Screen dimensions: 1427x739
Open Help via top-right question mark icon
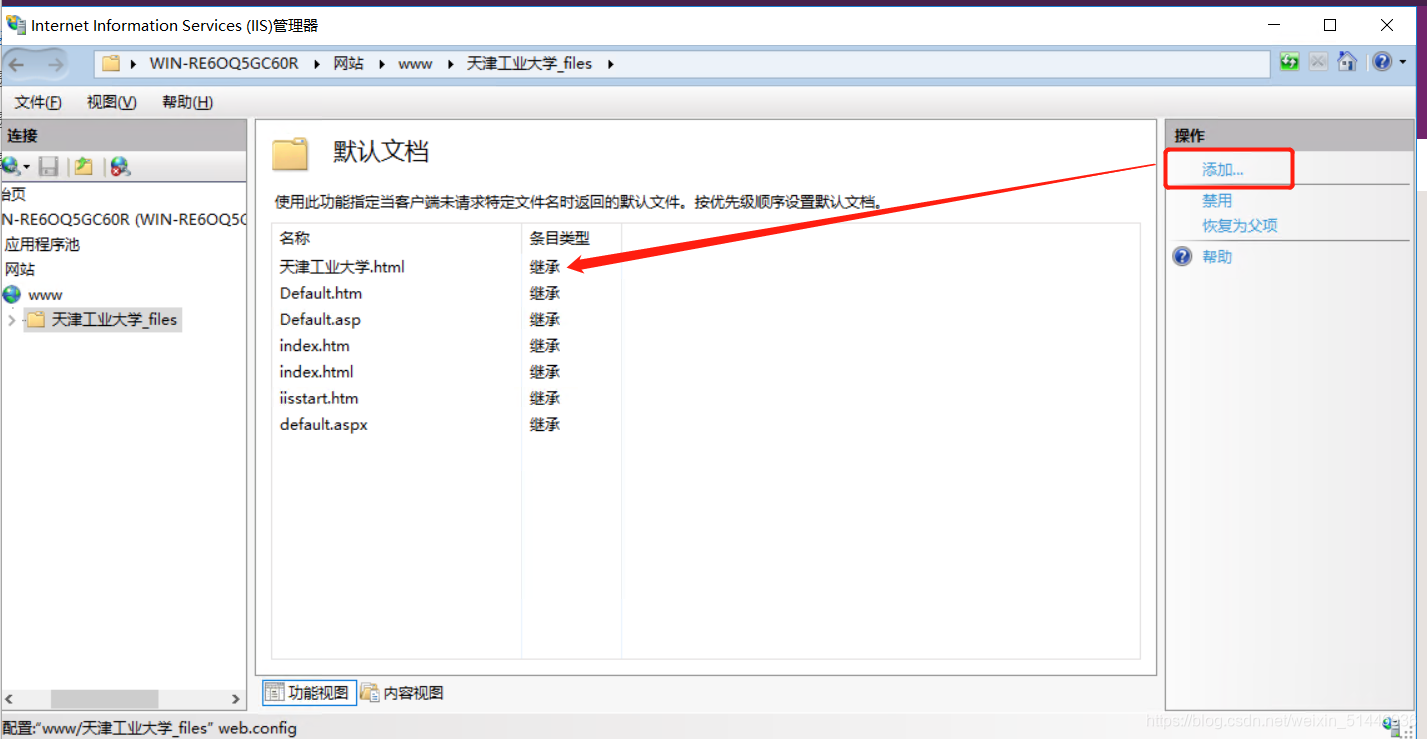[x=1381, y=62]
